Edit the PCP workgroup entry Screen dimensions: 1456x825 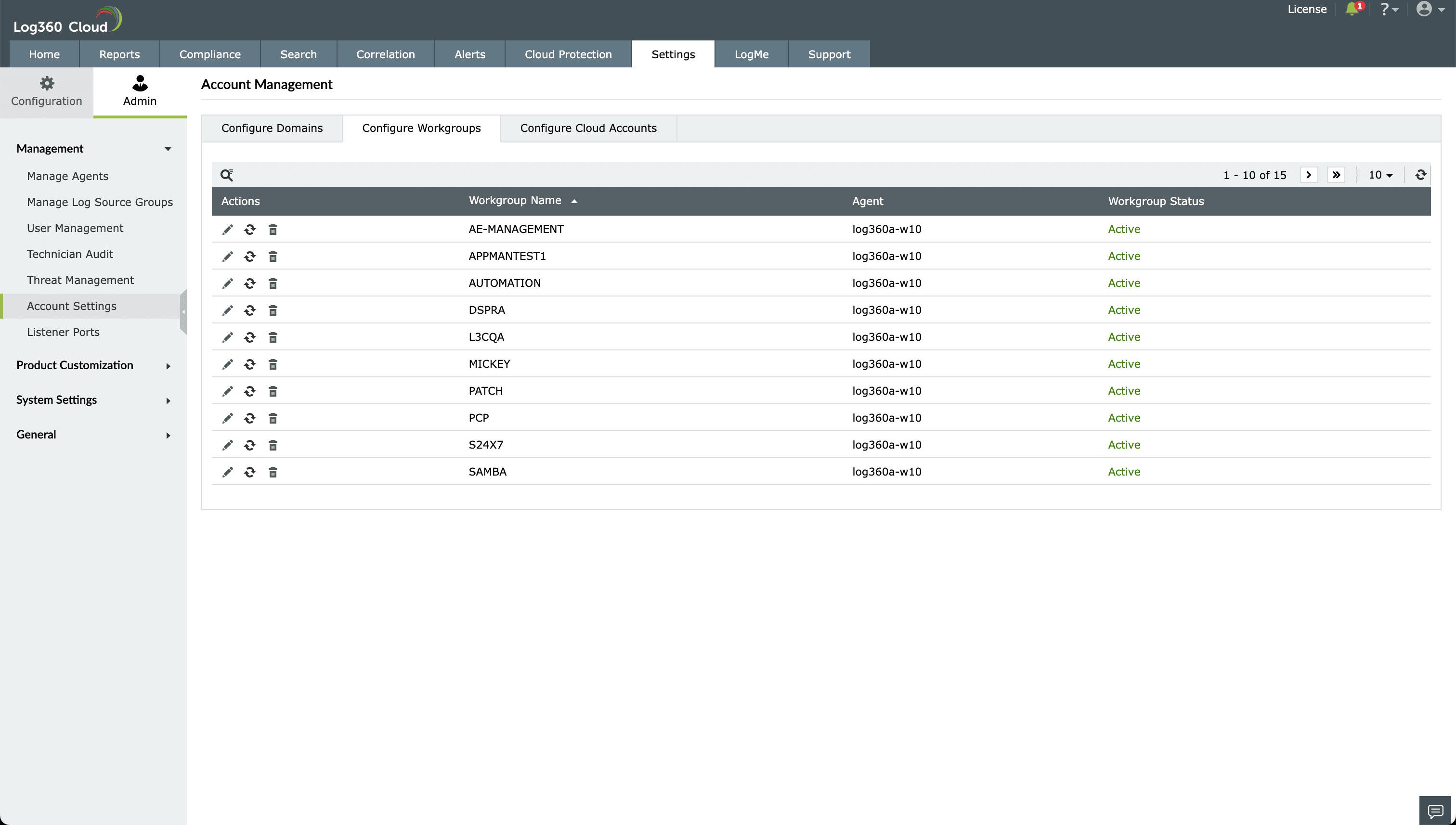[227, 418]
